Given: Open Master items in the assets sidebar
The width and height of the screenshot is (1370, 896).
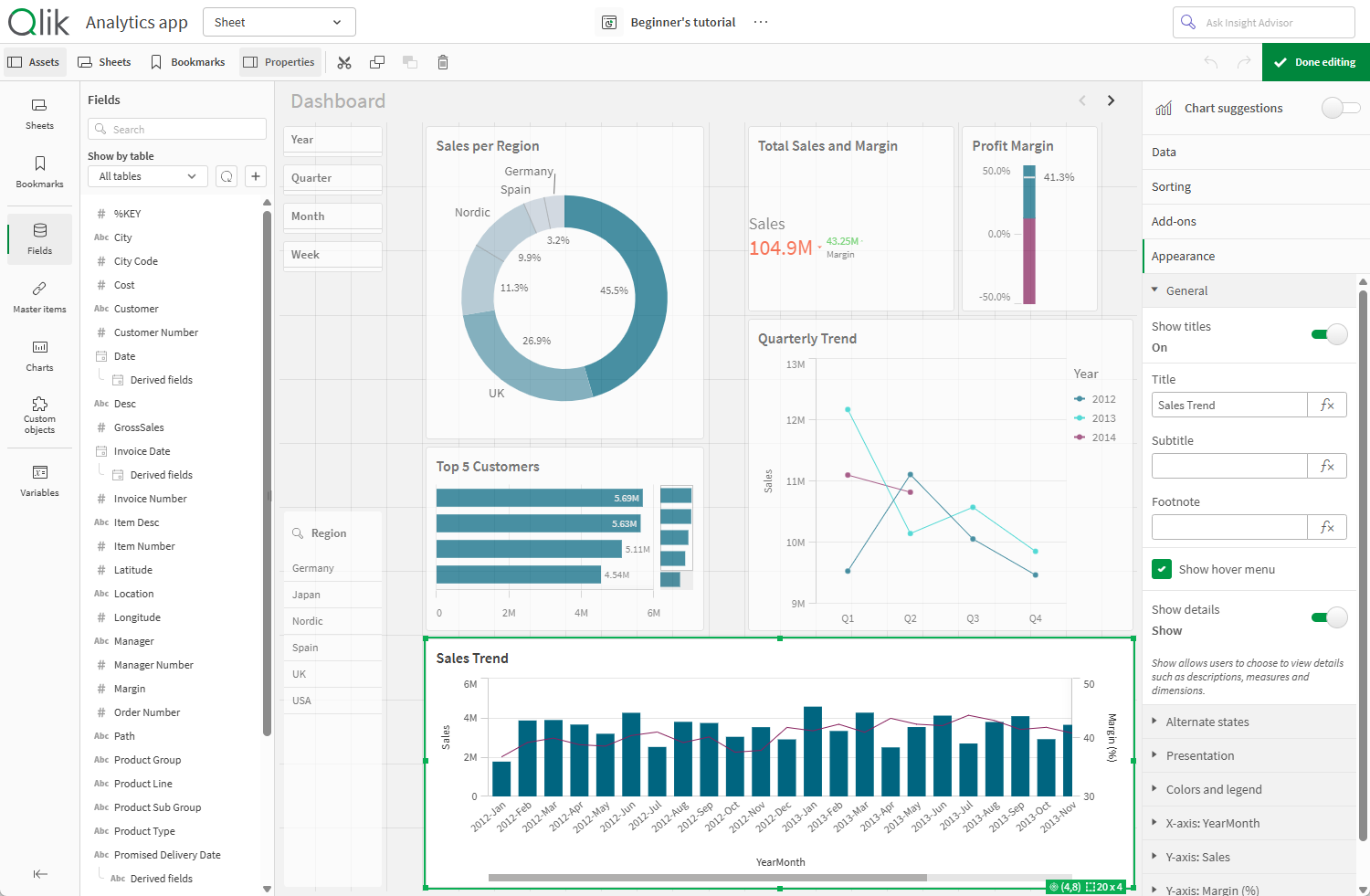Looking at the screenshot, I should tap(39, 297).
